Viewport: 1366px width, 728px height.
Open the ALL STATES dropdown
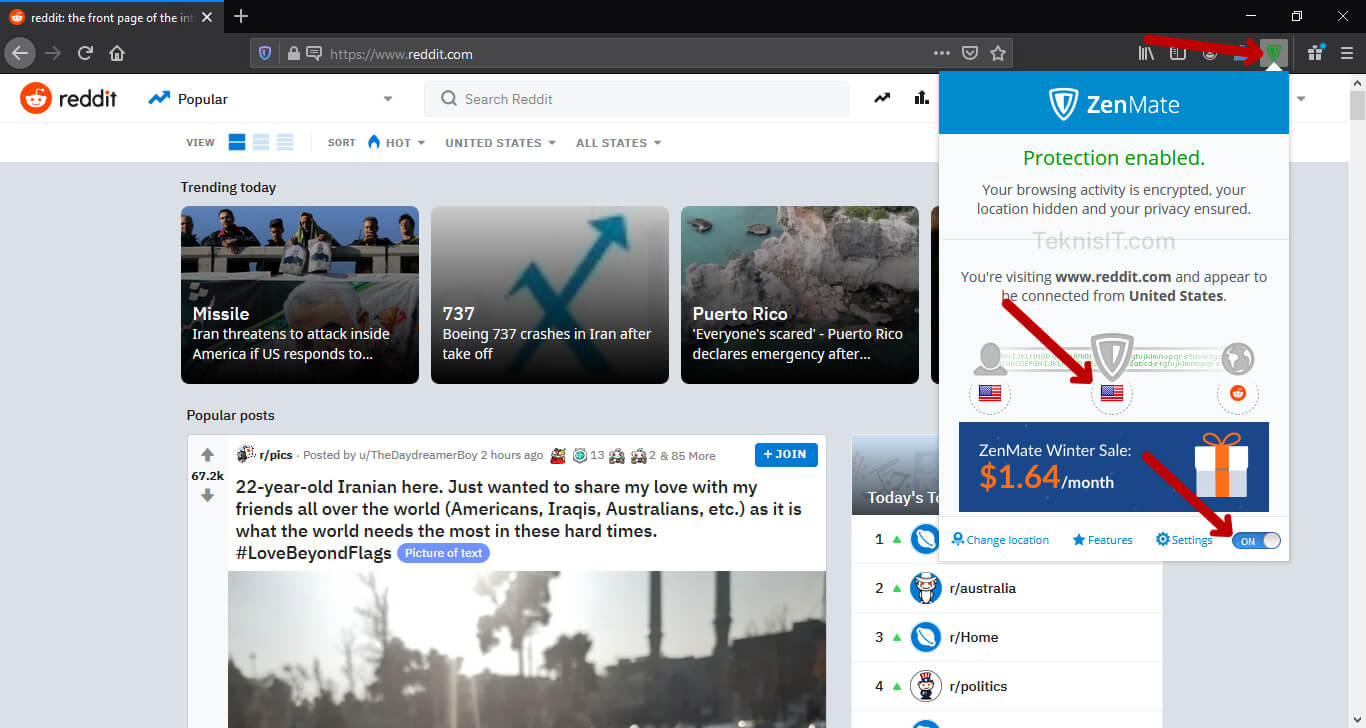(618, 143)
